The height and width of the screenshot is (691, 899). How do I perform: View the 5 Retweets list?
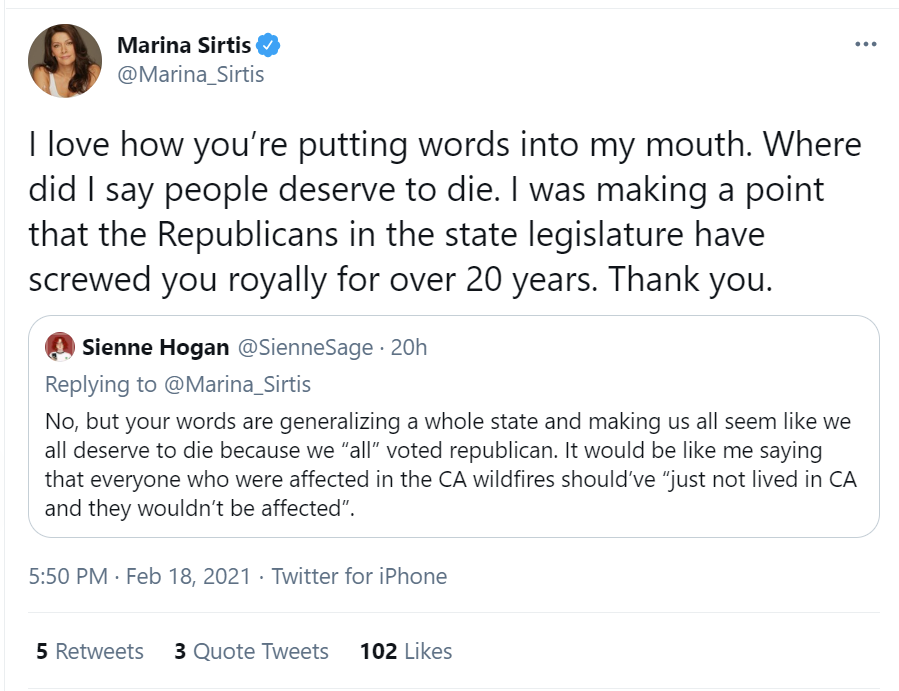click(x=90, y=652)
